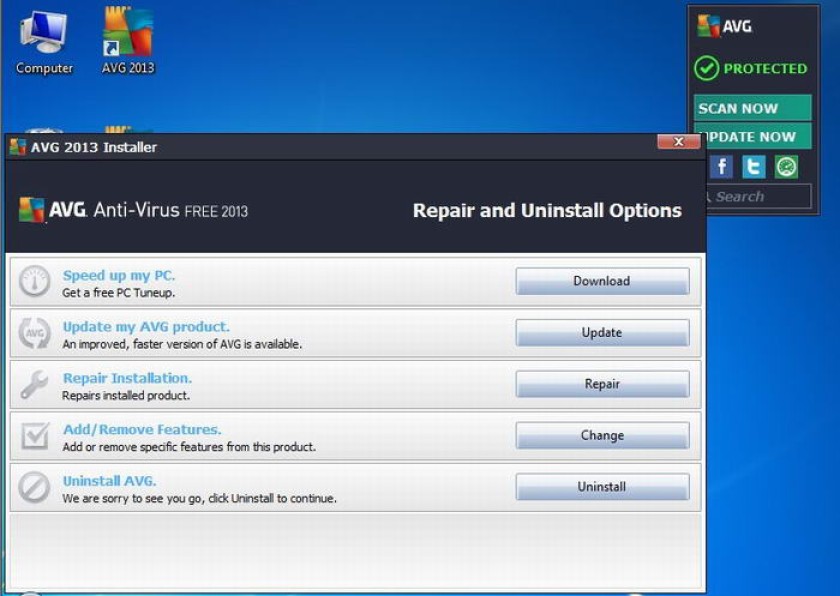Click the 'Update my AVG product.' heading

[x=146, y=327]
